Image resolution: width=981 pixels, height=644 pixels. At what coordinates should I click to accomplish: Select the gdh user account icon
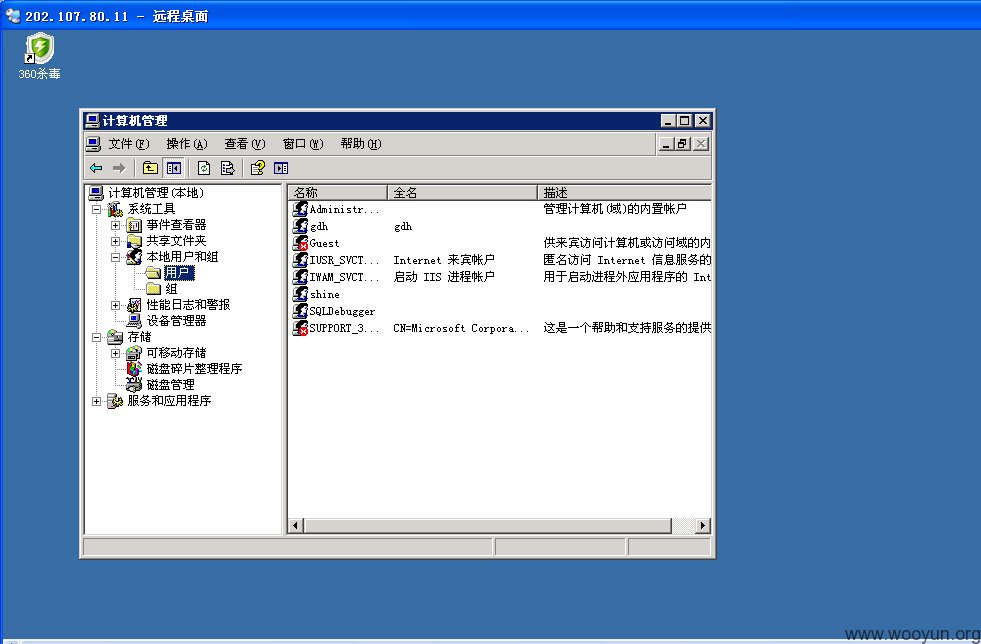(x=300, y=225)
